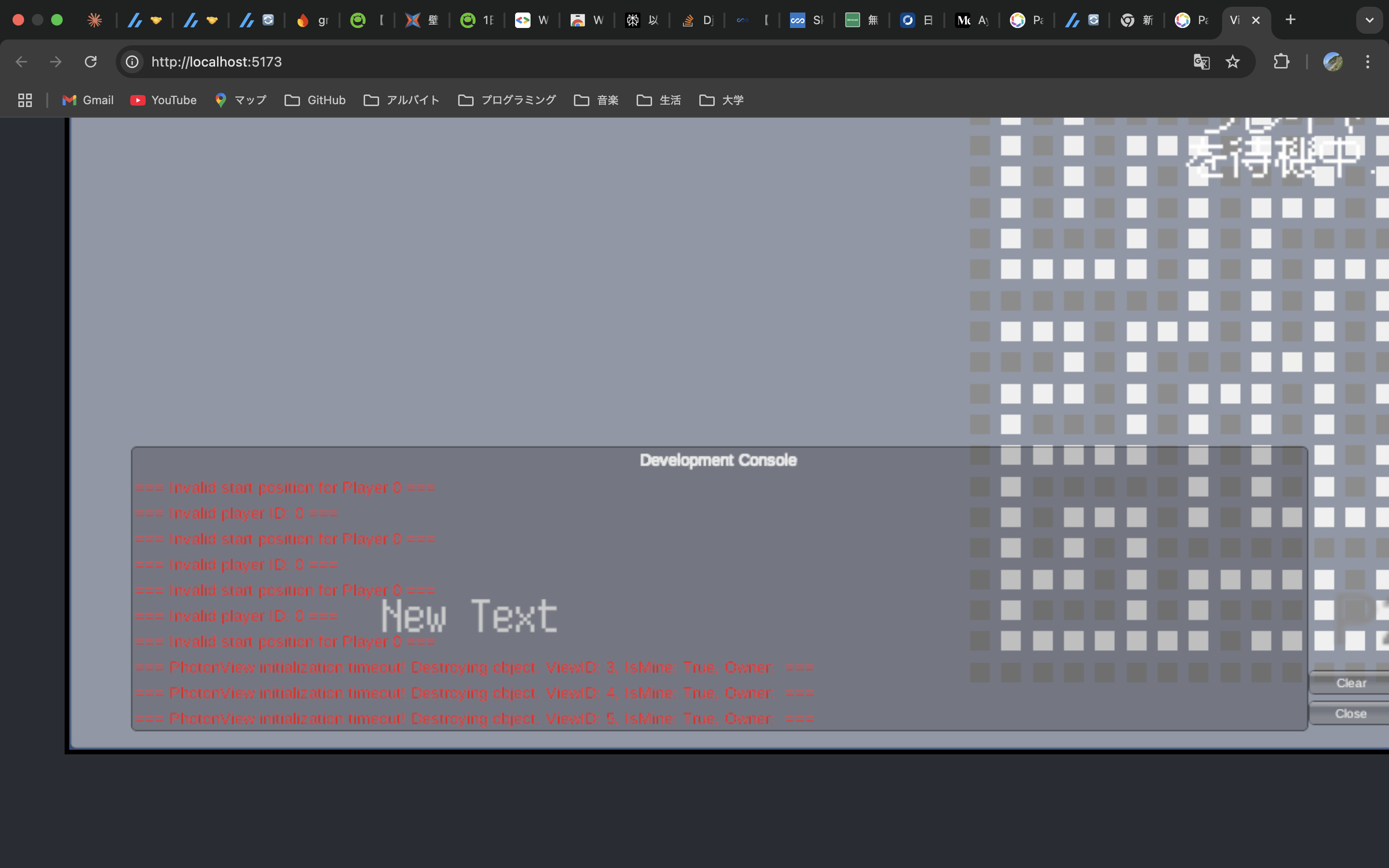
Task: Open the YouTube bookmark
Action: coord(163,100)
